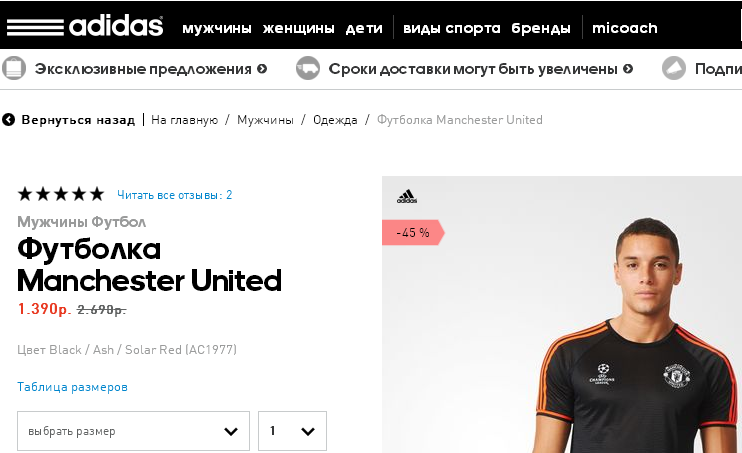Go to На главную breadcrumb
742x453 pixels.
point(185,120)
